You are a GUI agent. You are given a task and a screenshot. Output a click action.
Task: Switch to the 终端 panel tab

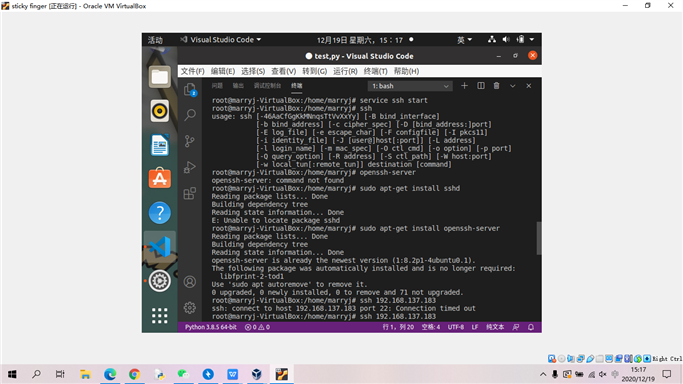click(297, 86)
